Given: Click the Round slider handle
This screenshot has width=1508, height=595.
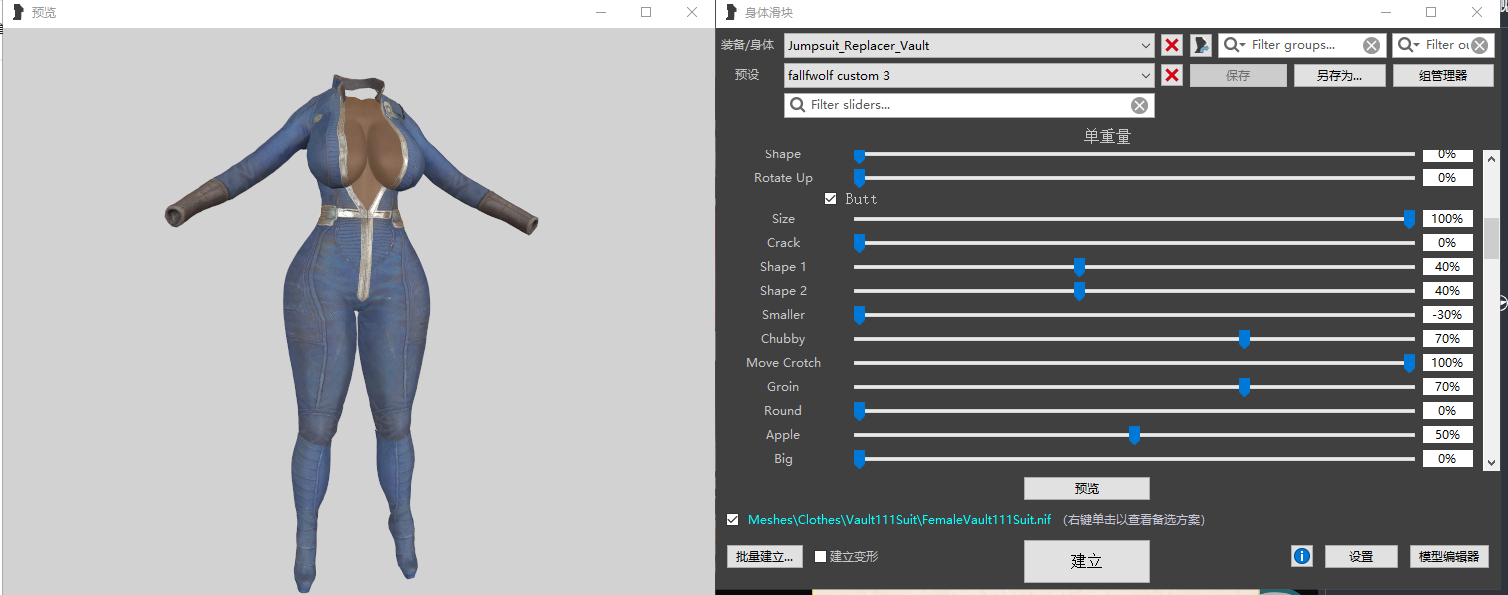Looking at the screenshot, I should point(859,410).
